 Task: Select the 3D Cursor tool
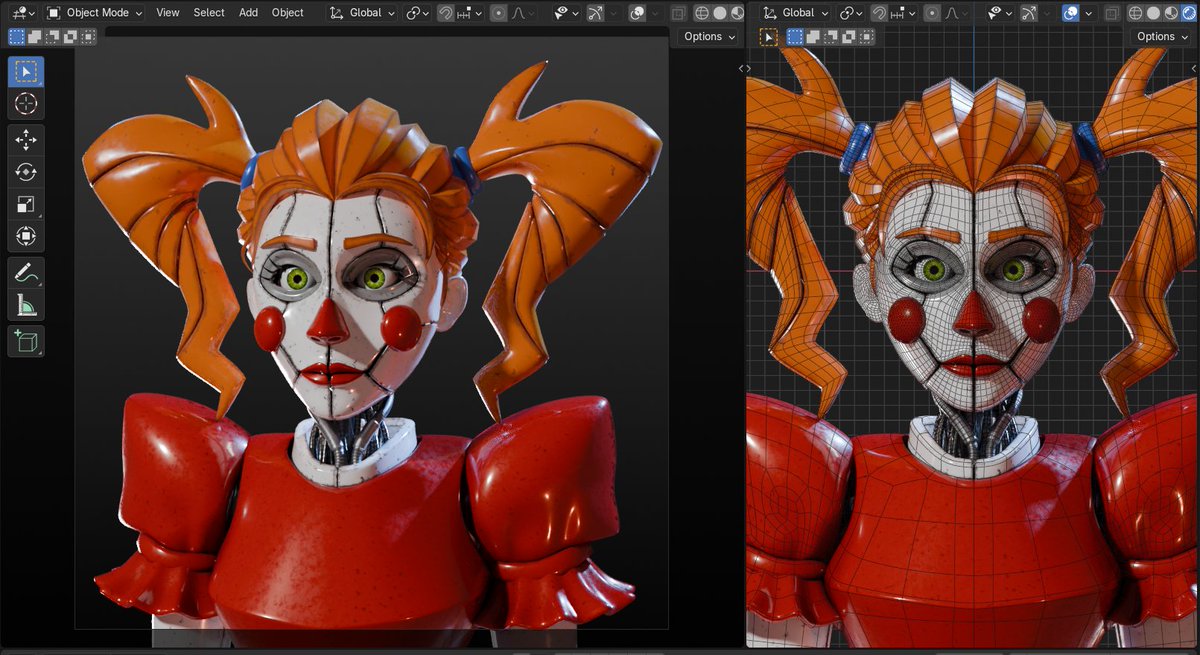tap(26, 103)
